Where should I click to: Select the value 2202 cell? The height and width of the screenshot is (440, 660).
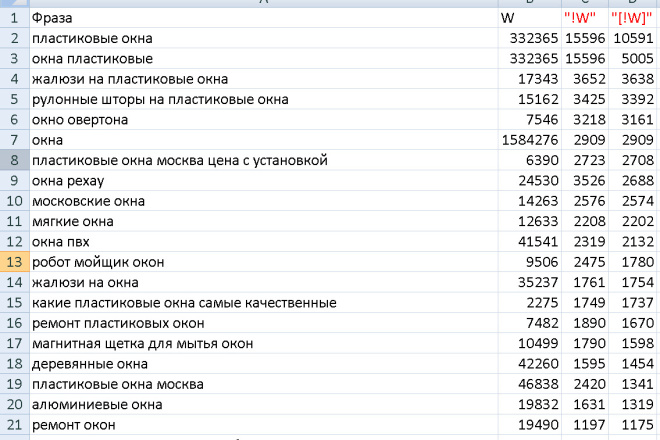(634, 221)
